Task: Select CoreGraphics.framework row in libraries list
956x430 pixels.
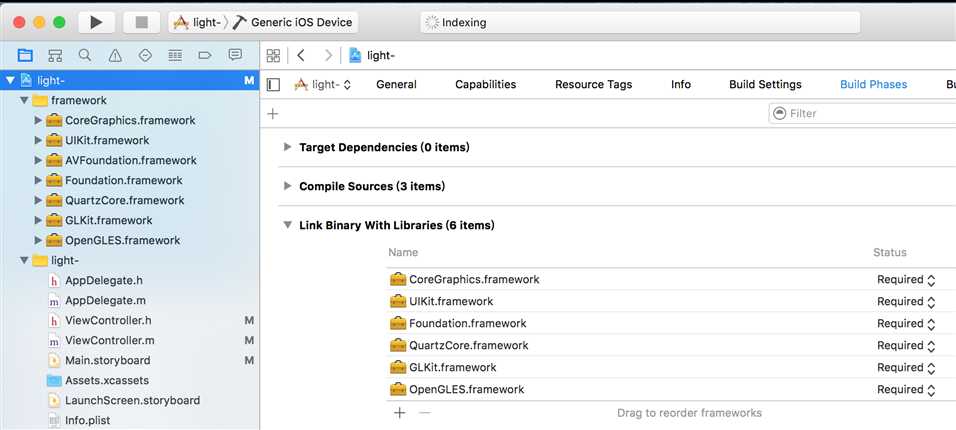Action: (x=671, y=279)
